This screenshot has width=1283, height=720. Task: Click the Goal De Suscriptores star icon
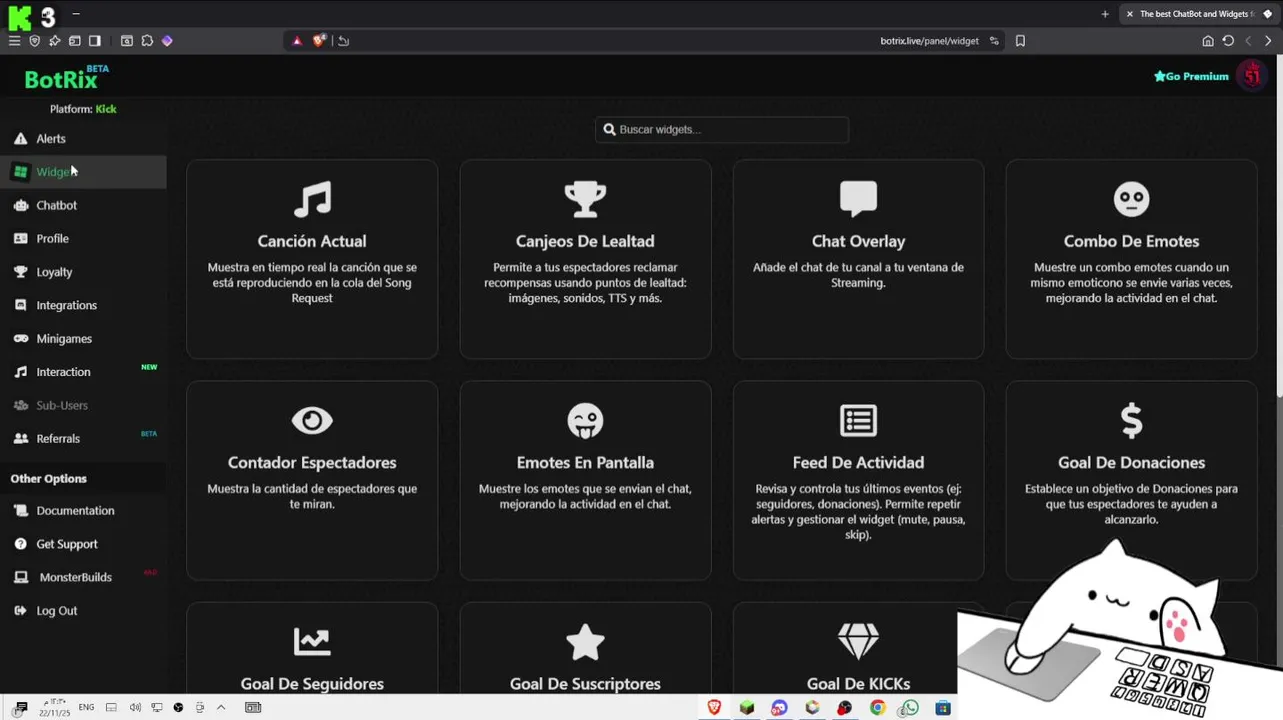pos(585,642)
